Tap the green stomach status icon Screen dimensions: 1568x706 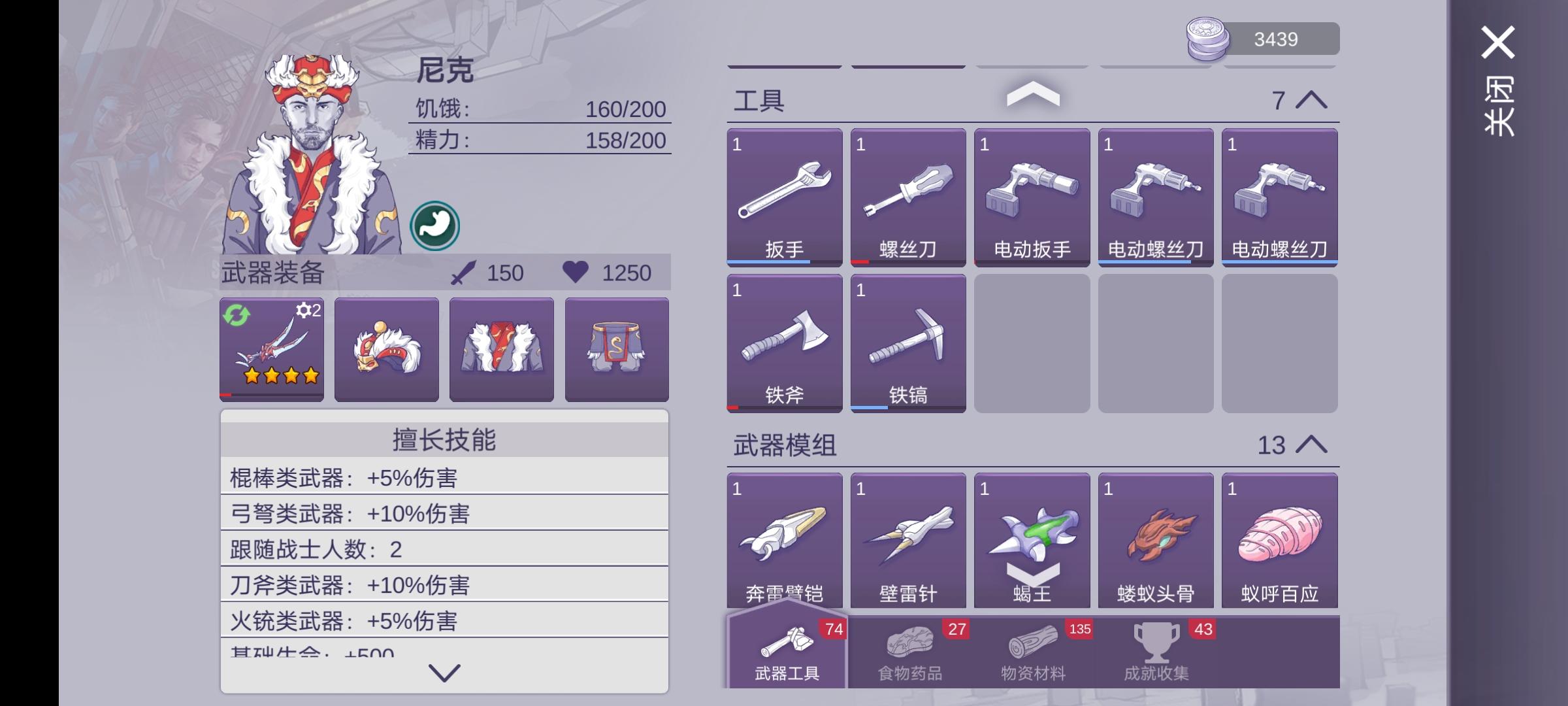point(435,226)
